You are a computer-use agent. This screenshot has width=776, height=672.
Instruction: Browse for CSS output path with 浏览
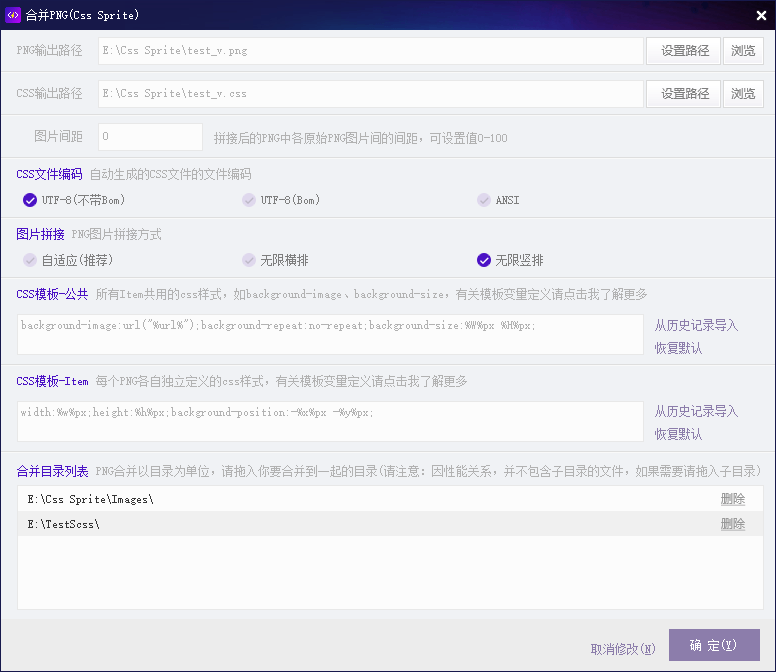tap(743, 94)
